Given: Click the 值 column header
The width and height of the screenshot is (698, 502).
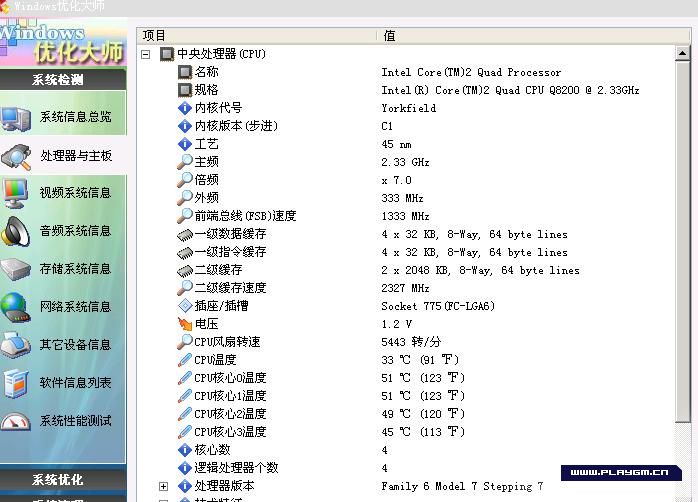Looking at the screenshot, I should coord(534,36).
